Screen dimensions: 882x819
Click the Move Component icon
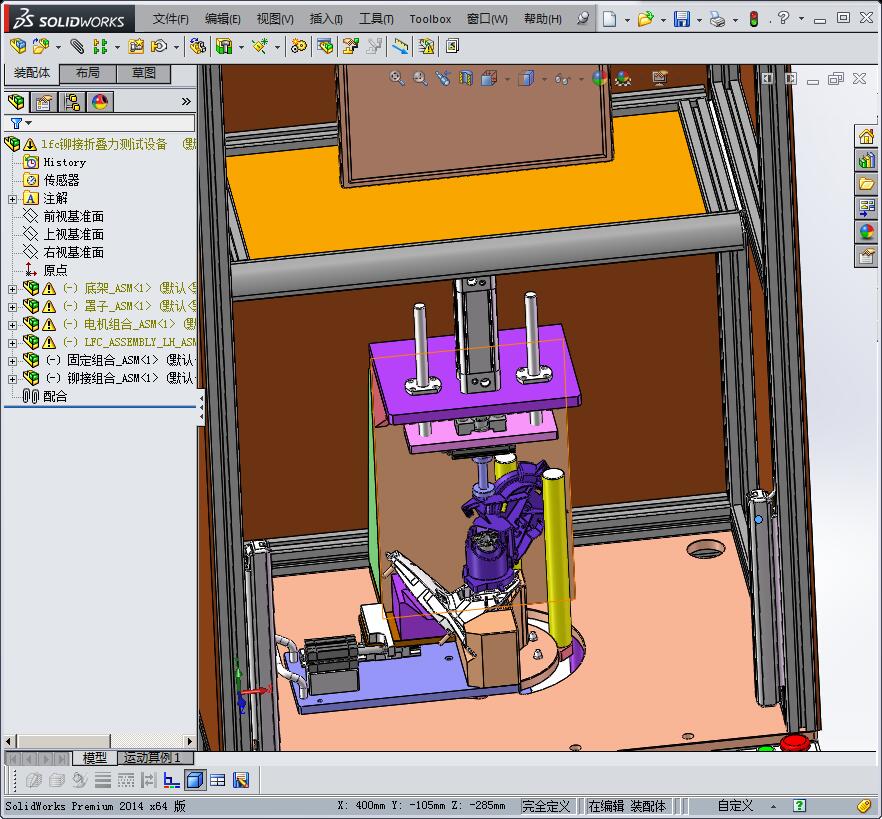[159, 46]
